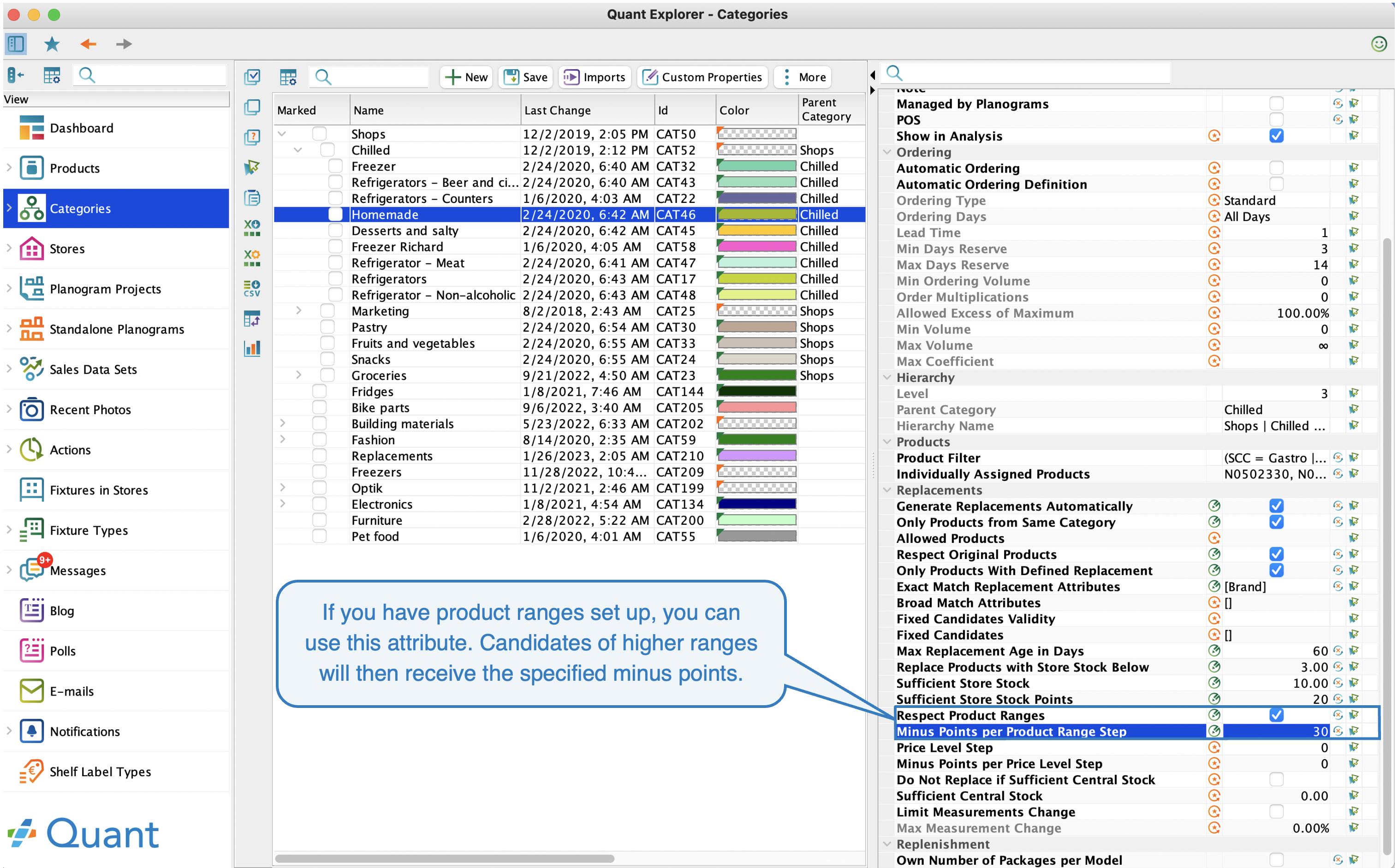
Task: Select Planogram Projects in sidebar
Action: 116,289
